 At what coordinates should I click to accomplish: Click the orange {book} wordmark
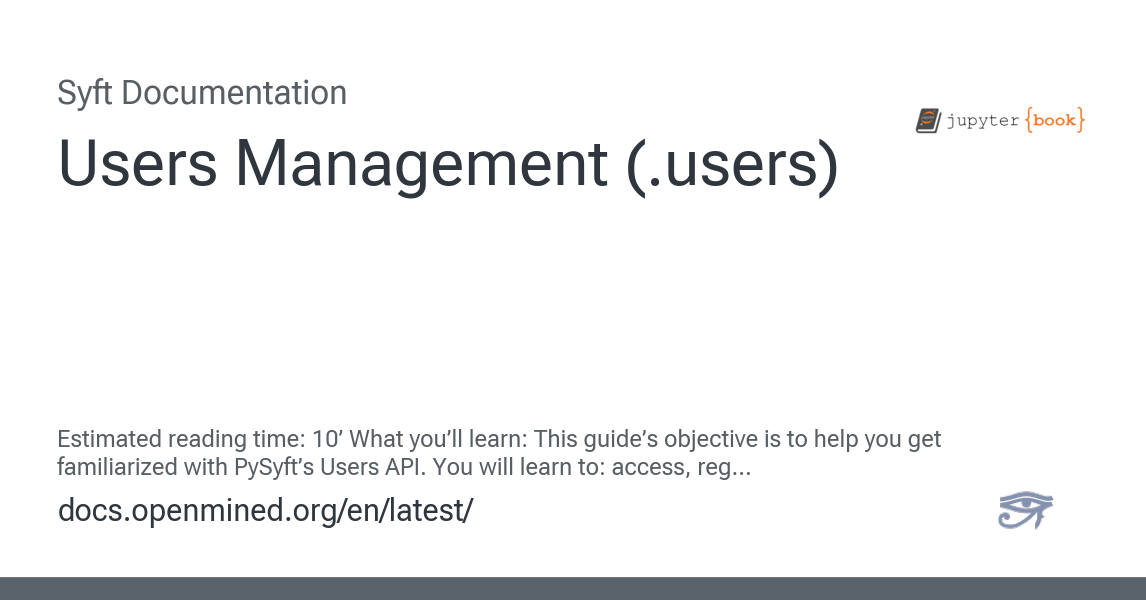pos(1053,120)
